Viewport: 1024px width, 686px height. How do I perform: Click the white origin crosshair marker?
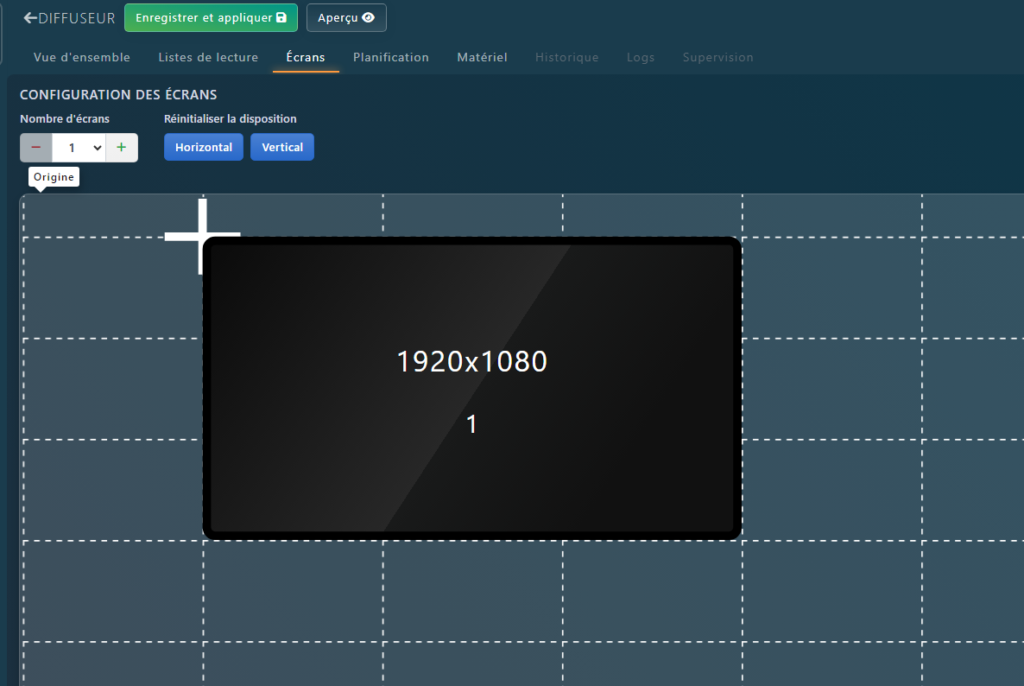(202, 237)
